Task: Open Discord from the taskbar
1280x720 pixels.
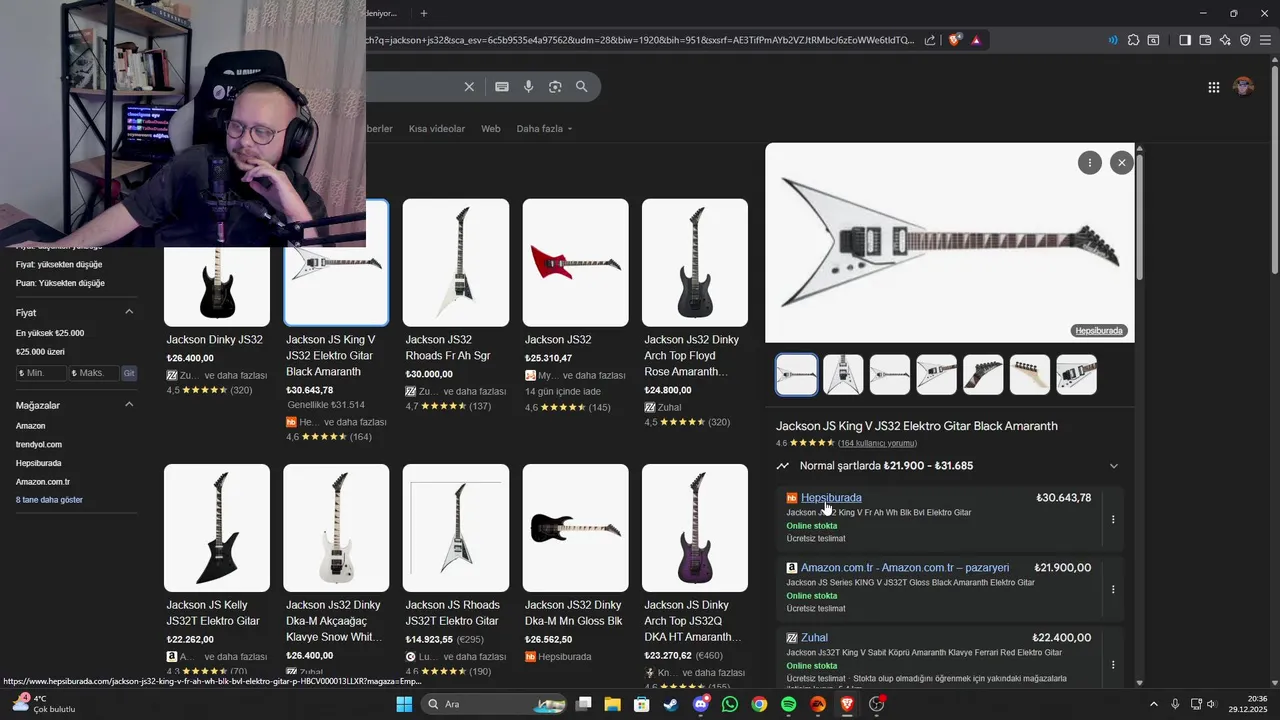Action: [701, 704]
